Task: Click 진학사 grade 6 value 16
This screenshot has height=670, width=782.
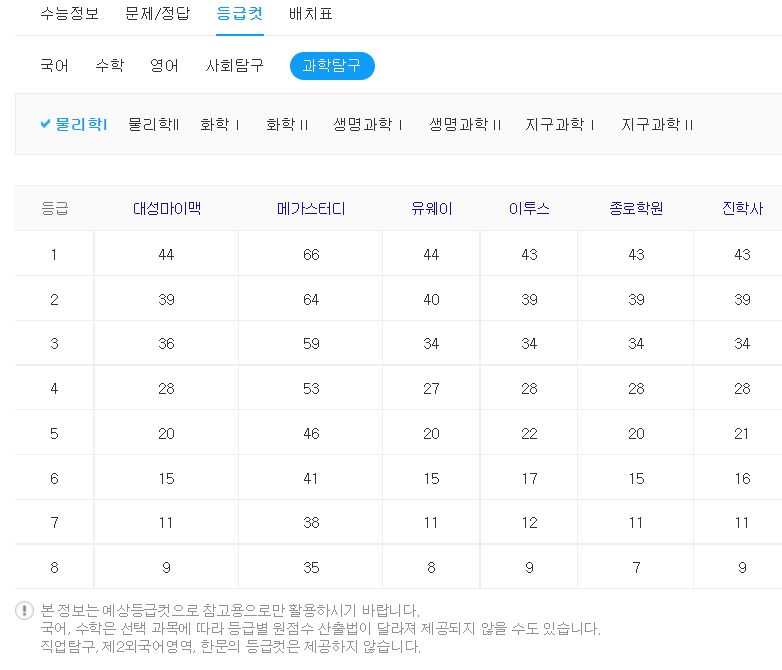Action: point(742,478)
